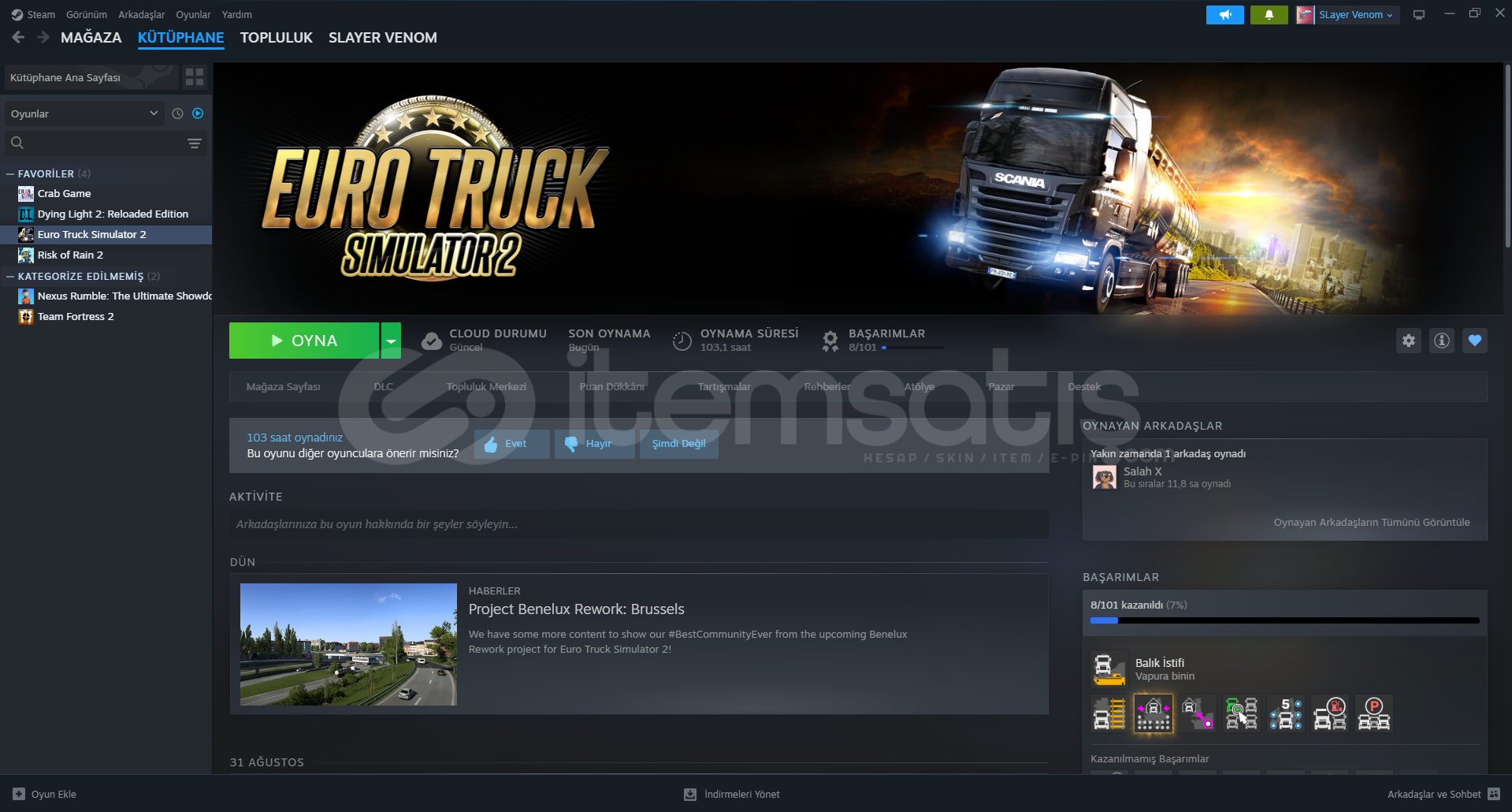1512x812 pixels.
Task: Select the number 5 trucks achievement icon
Action: (x=1286, y=713)
